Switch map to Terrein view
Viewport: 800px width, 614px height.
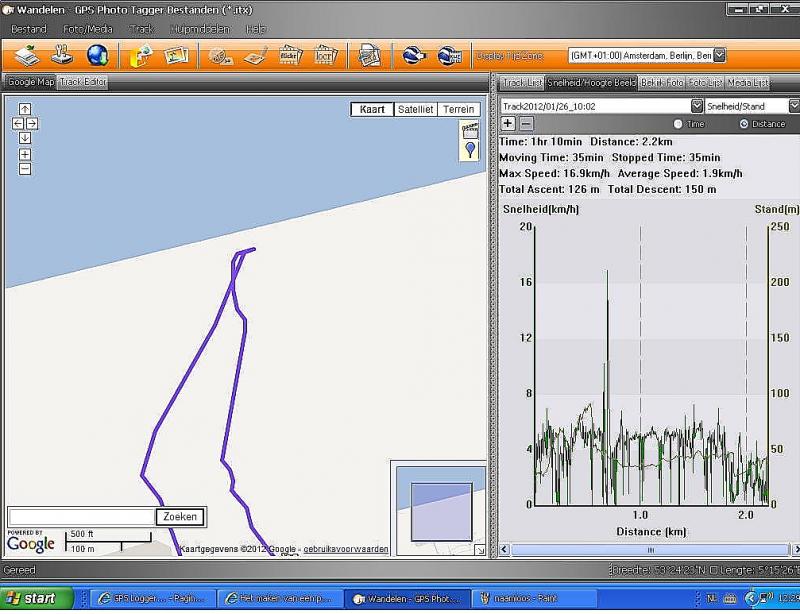459,109
